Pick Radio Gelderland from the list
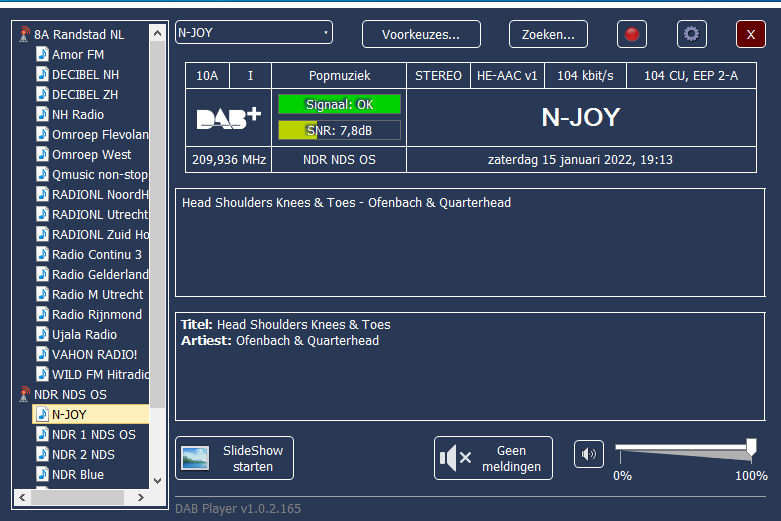The image size is (781, 521). [x=100, y=274]
